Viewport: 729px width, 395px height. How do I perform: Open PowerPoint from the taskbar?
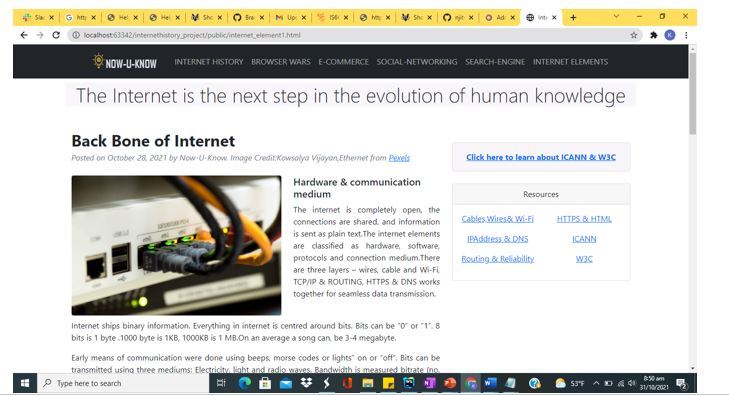(x=450, y=383)
